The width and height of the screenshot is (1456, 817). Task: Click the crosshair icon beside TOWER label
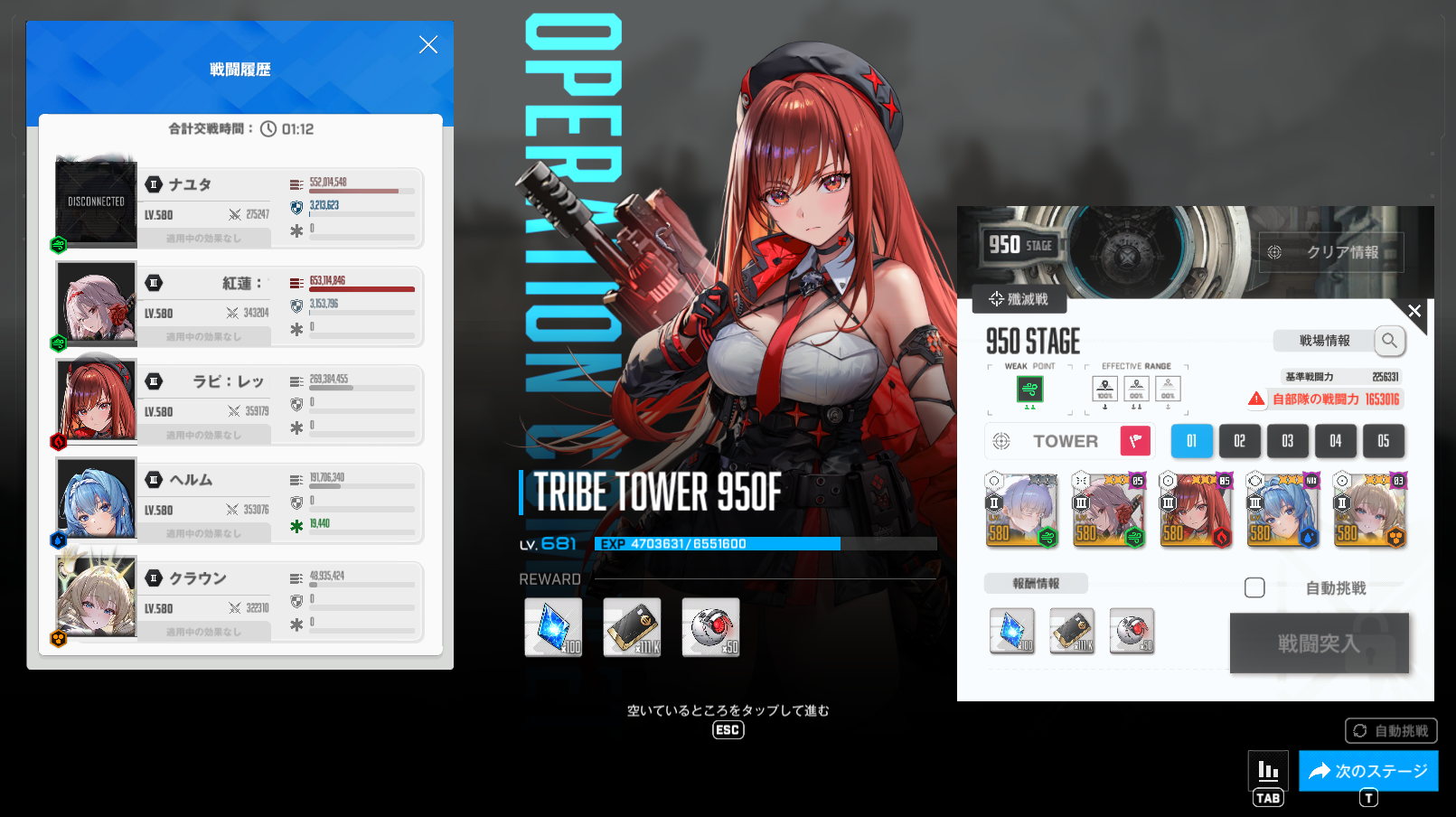1001,441
